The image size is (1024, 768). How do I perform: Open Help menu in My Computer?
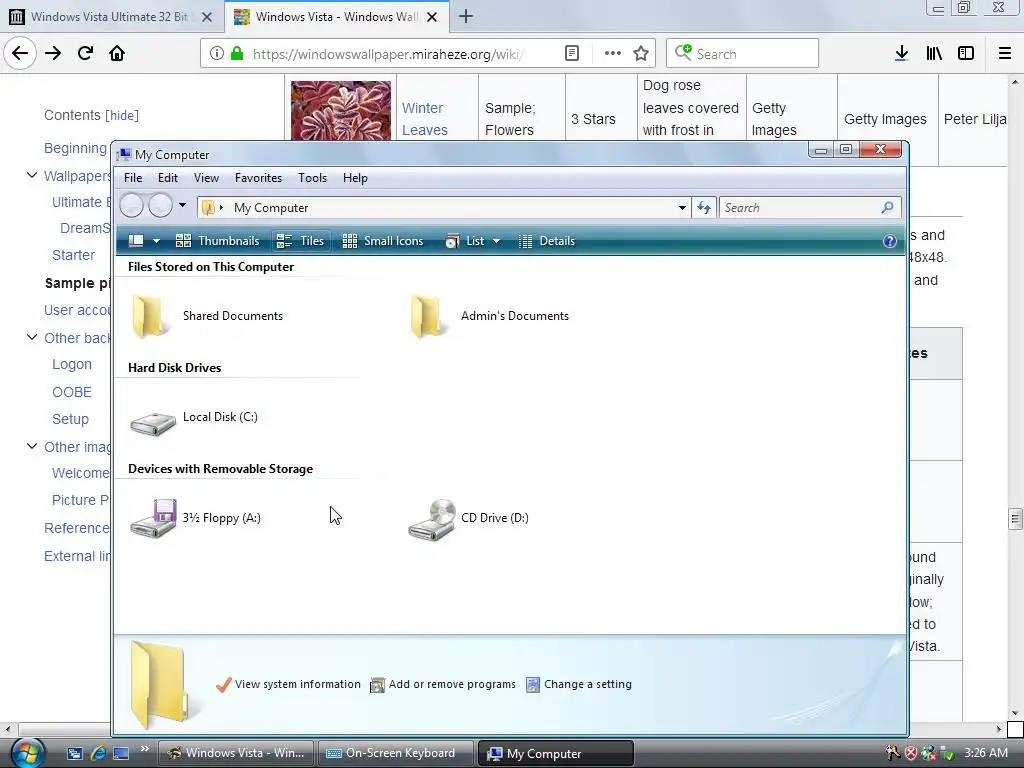point(355,178)
